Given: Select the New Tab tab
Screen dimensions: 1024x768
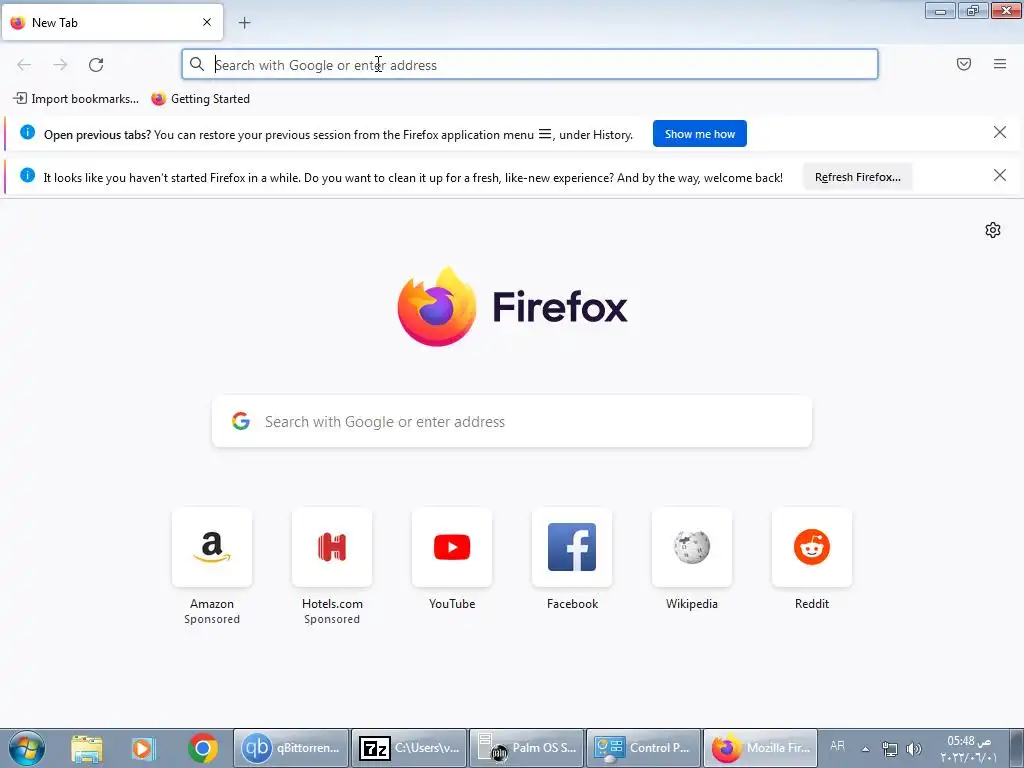Looking at the screenshot, I should coord(112,22).
